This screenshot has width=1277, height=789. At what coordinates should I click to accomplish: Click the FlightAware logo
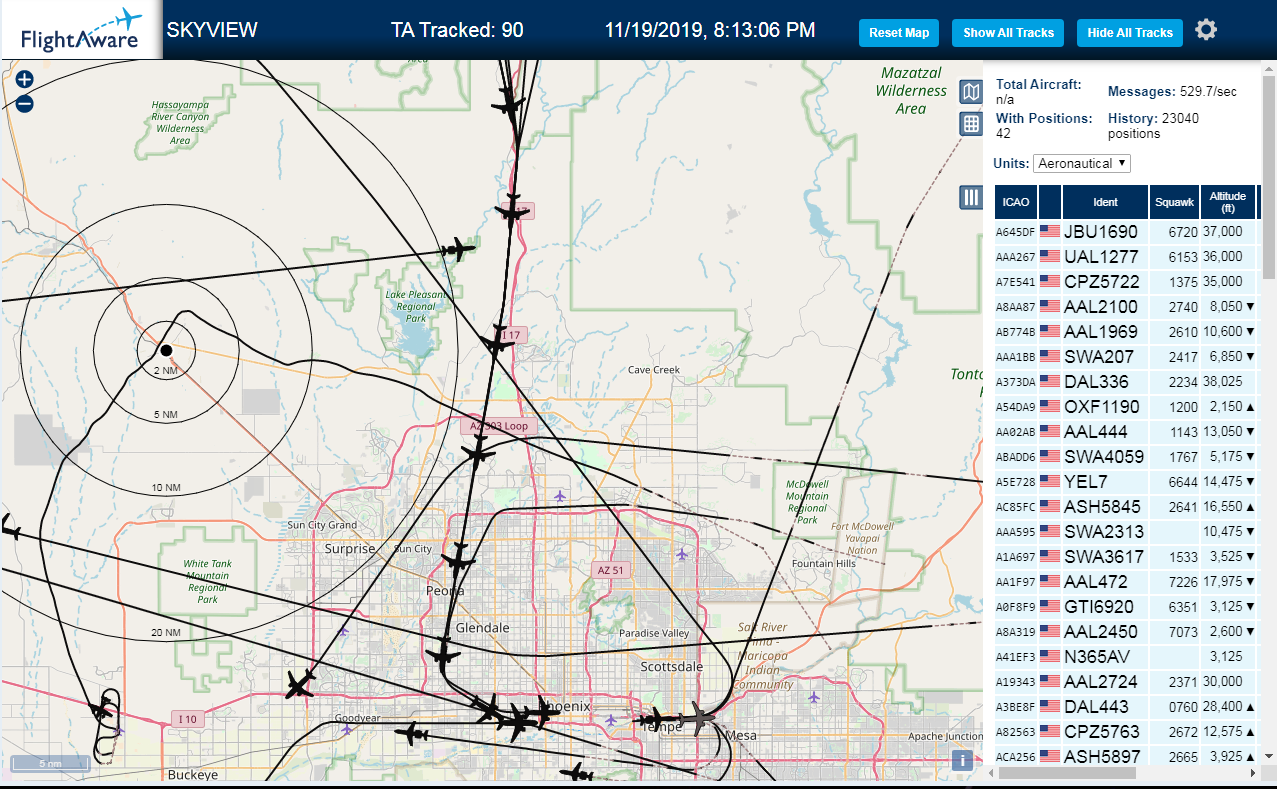coord(81,30)
